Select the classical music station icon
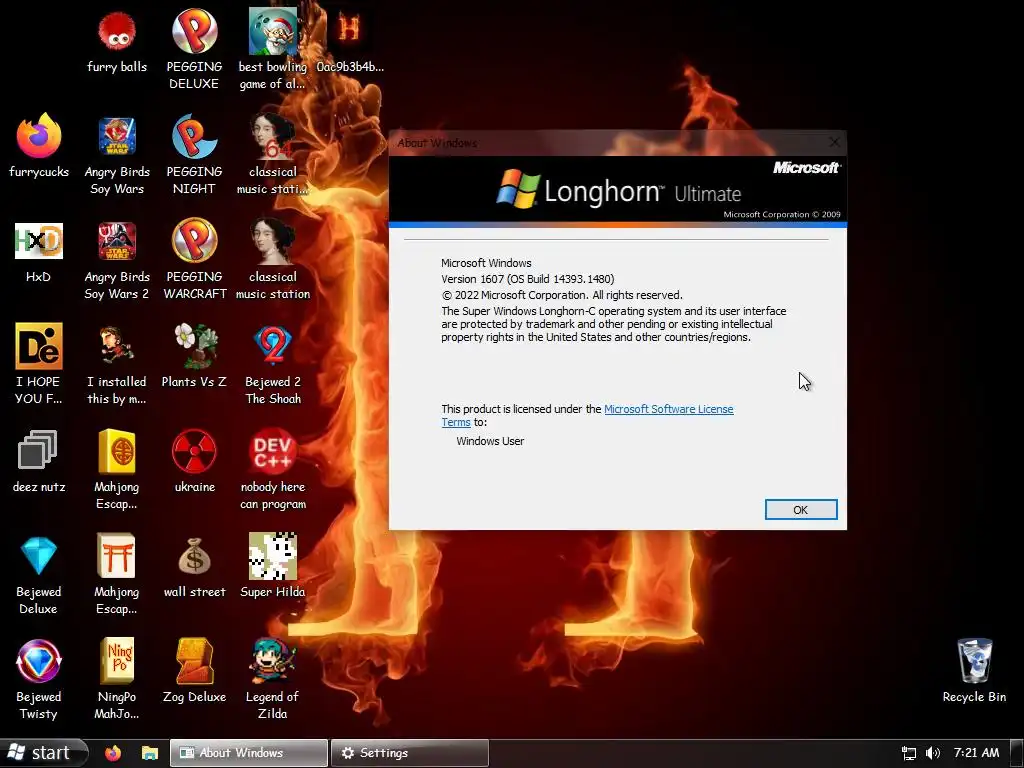The width and height of the screenshot is (1024, 768). (272, 261)
